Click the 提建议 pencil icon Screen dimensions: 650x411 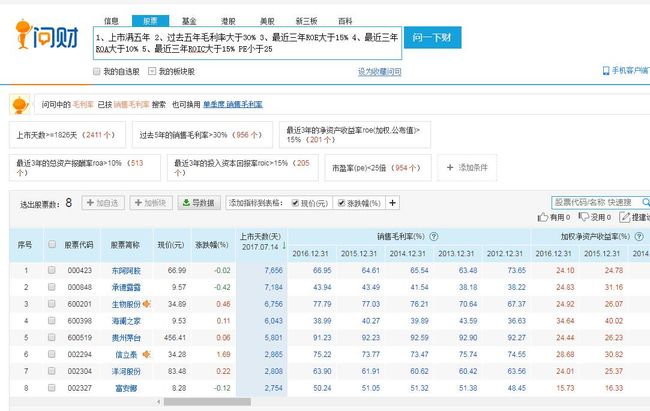[624, 217]
